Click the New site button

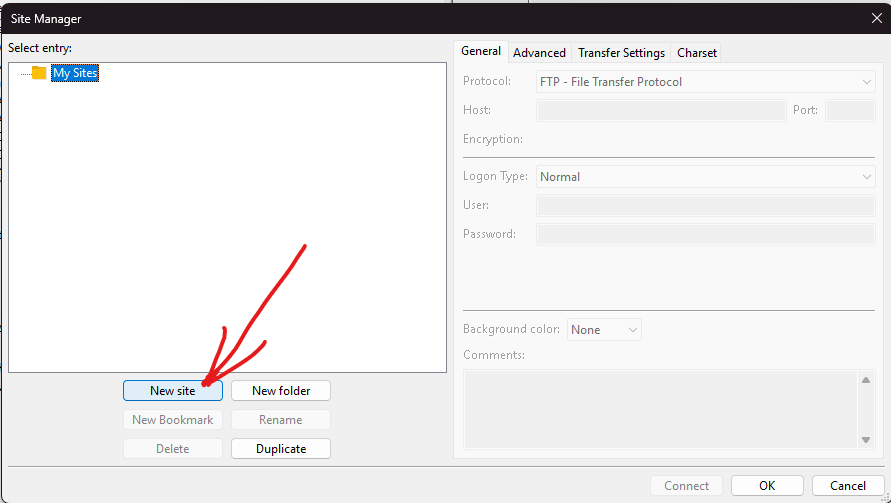[173, 391]
